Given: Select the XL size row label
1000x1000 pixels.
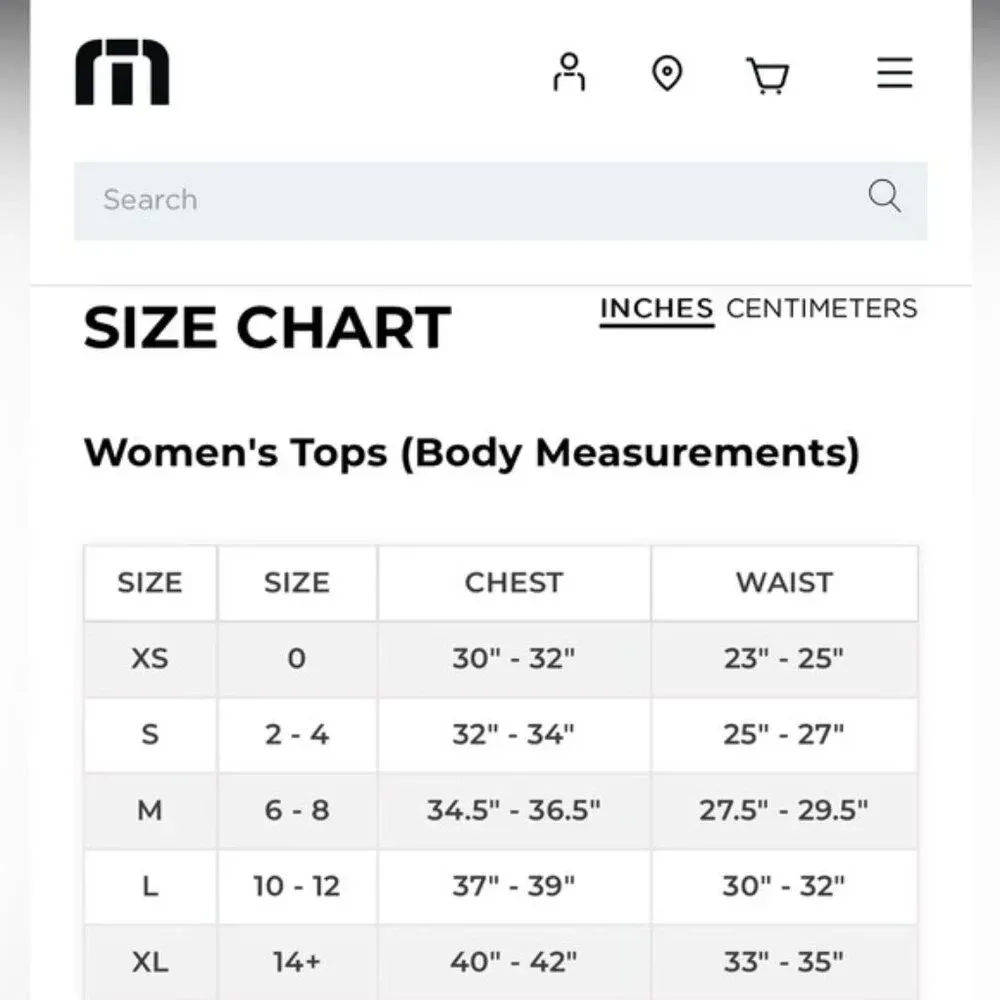Looking at the screenshot, I should 150,962.
